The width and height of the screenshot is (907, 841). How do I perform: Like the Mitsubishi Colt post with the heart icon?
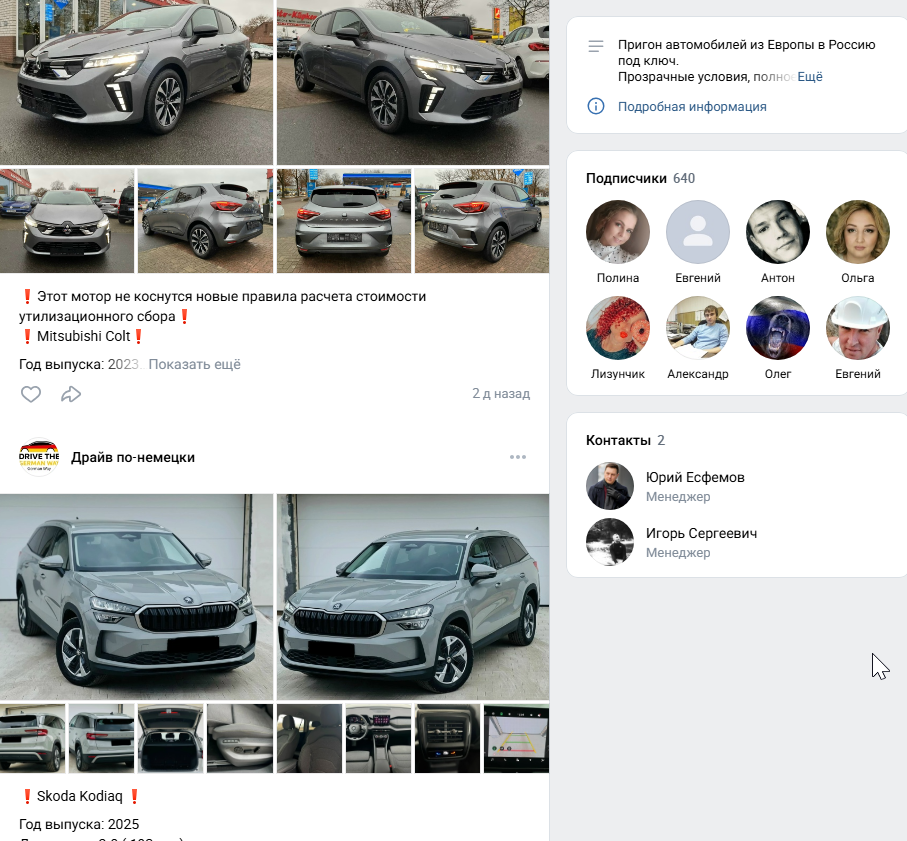pos(31,394)
